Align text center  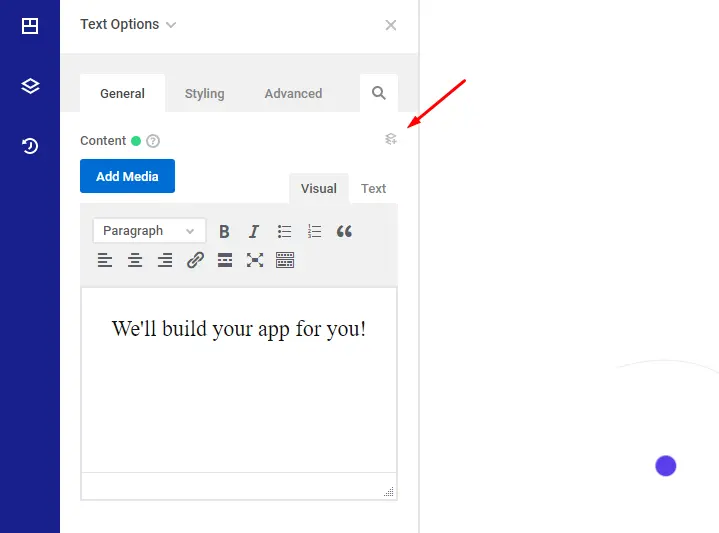click(135, 260)
